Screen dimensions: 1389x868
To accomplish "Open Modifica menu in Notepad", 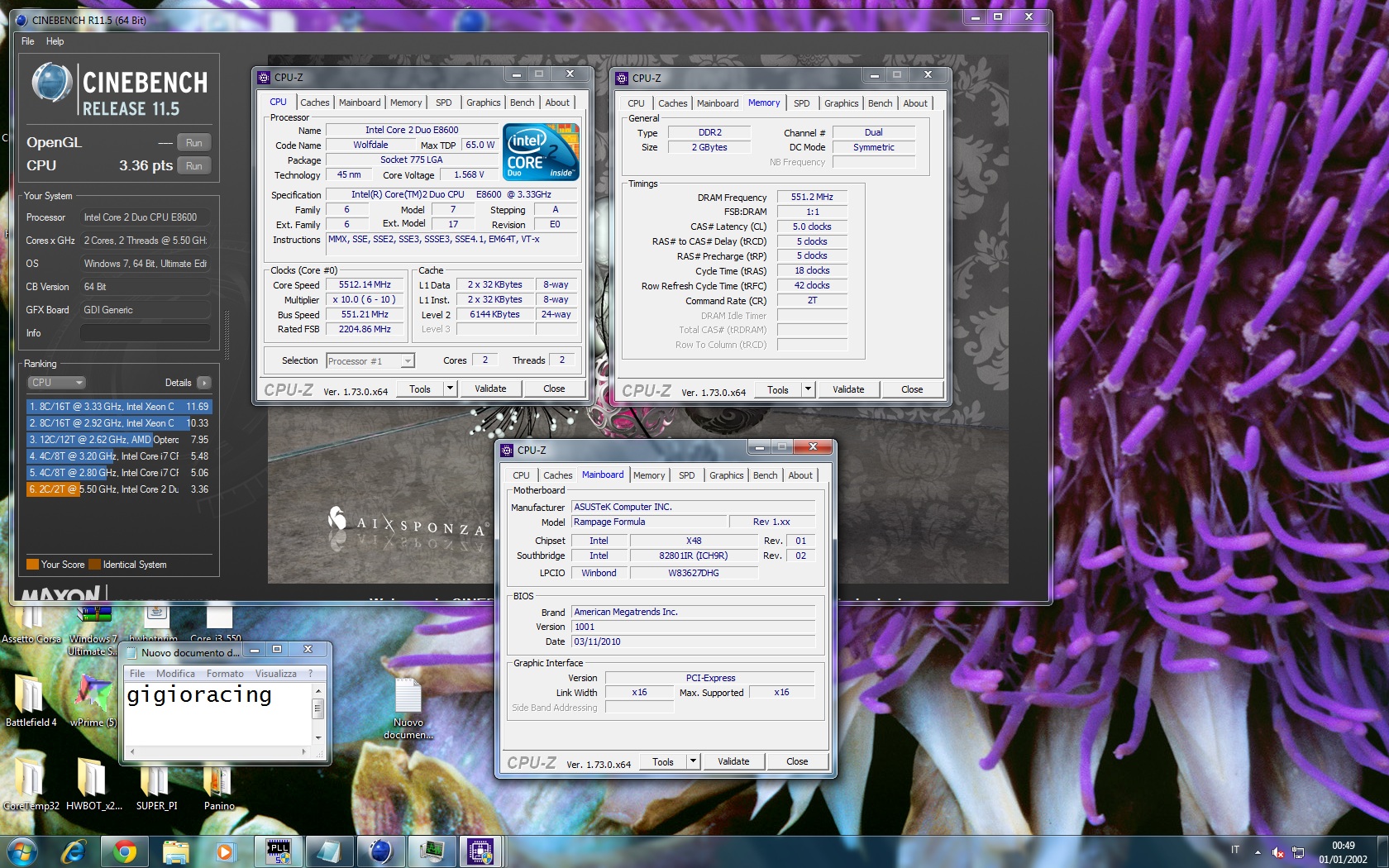I will coord(175,674).
